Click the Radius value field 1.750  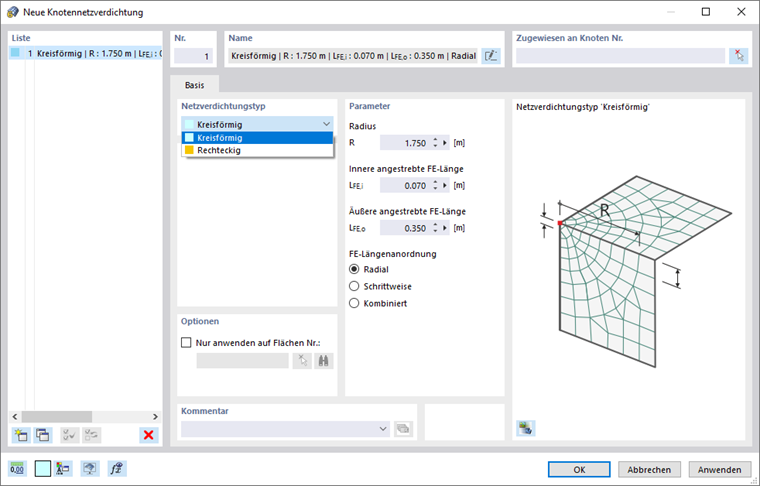click(x=405, y=143)
